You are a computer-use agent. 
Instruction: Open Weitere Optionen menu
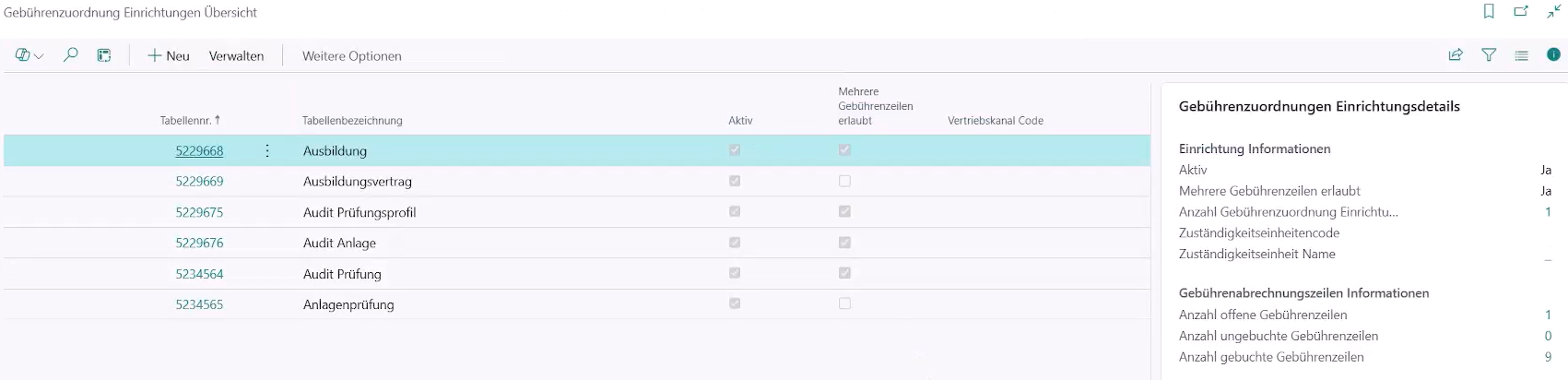click(x=351, y=56)
